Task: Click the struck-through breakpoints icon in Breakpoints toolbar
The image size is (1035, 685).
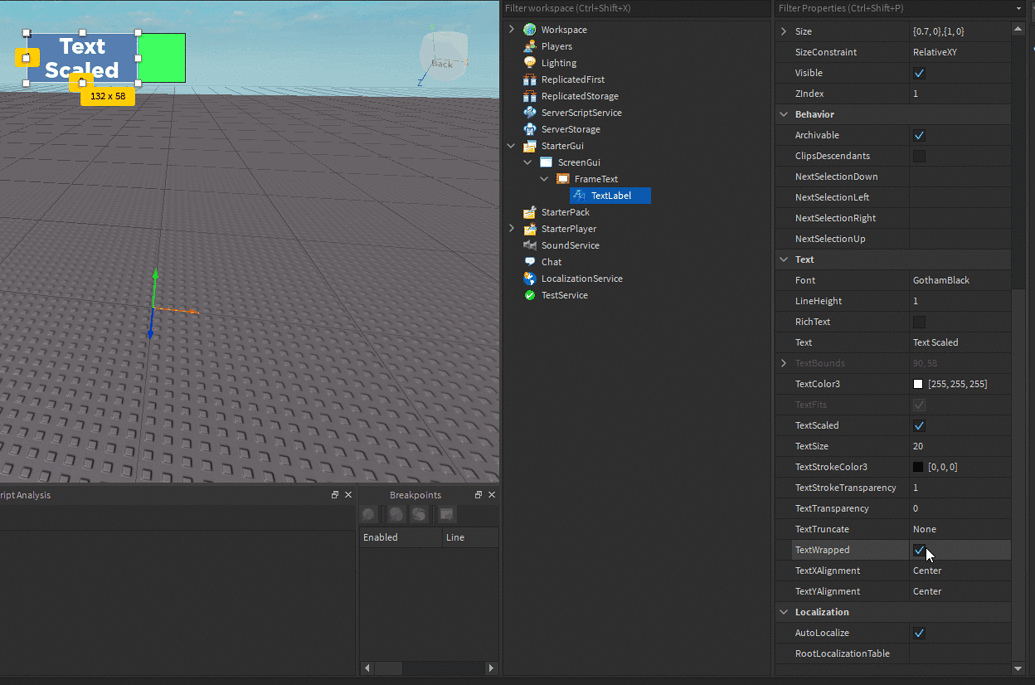Action: [419, 514]
